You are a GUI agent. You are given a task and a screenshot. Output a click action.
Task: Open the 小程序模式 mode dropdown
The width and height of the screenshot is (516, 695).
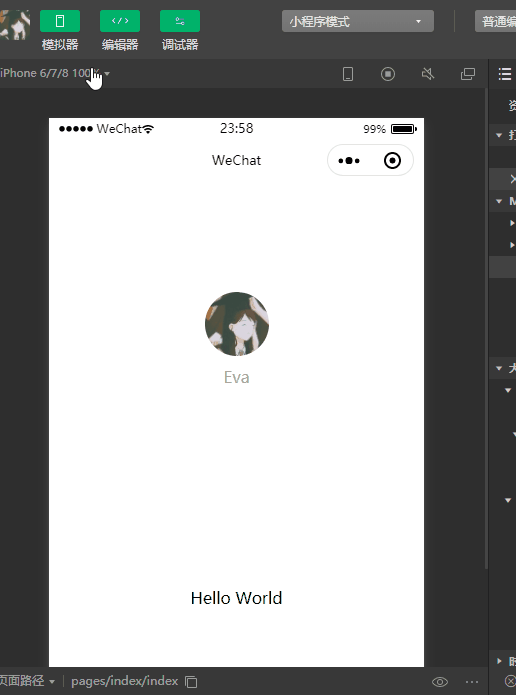pos(358,21)
